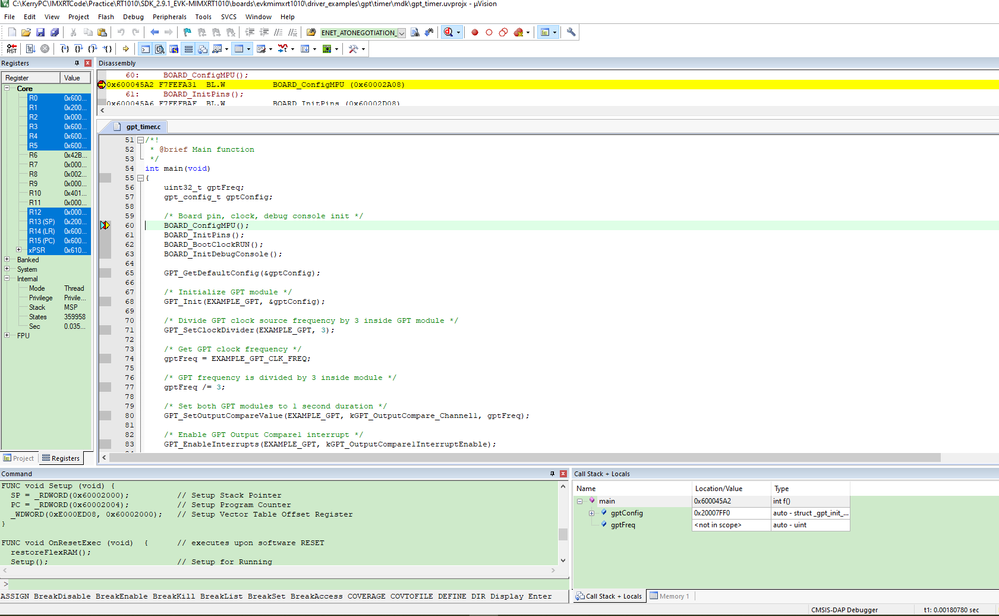This screenshot has height=616, width=999.
Task: Click the Insert/Remove Breakpoint red dot icon
Action: [475, 32]
